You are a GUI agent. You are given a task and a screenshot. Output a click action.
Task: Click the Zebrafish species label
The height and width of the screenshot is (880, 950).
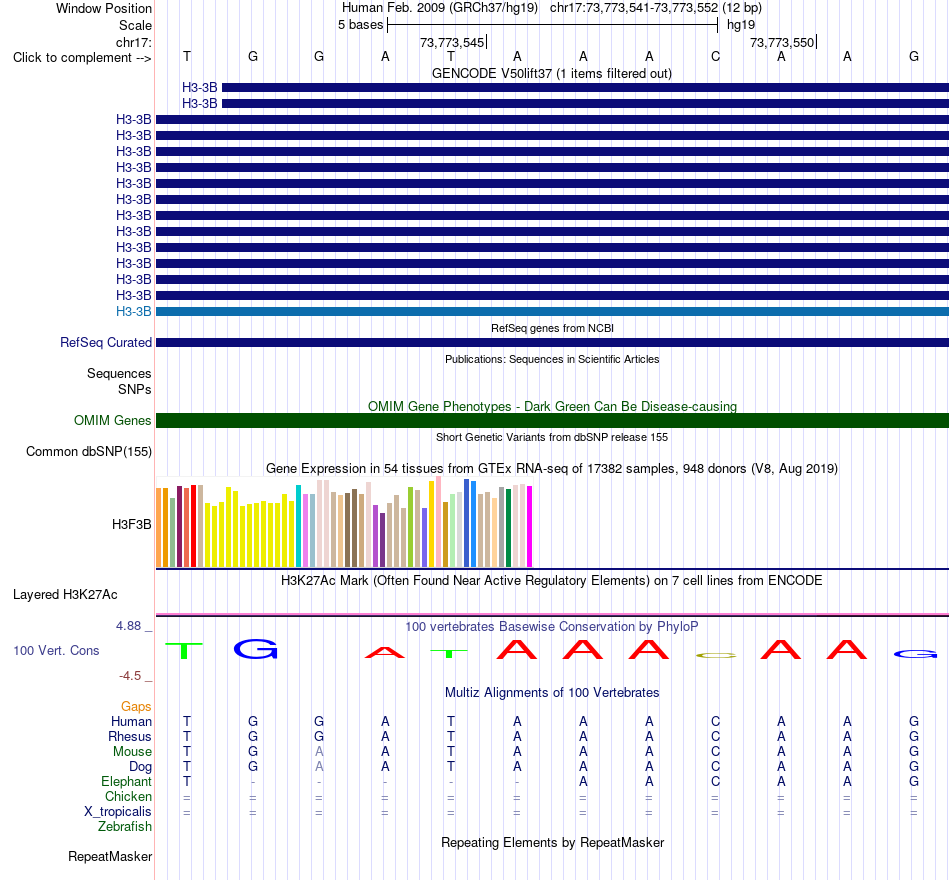tap(125, 827)
